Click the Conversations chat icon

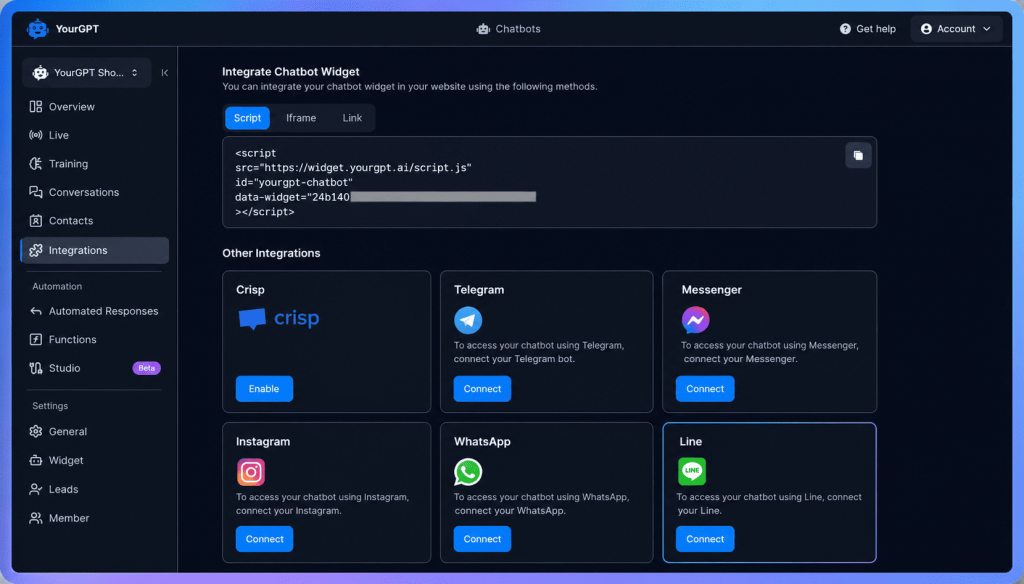click(x=36, y=192)
